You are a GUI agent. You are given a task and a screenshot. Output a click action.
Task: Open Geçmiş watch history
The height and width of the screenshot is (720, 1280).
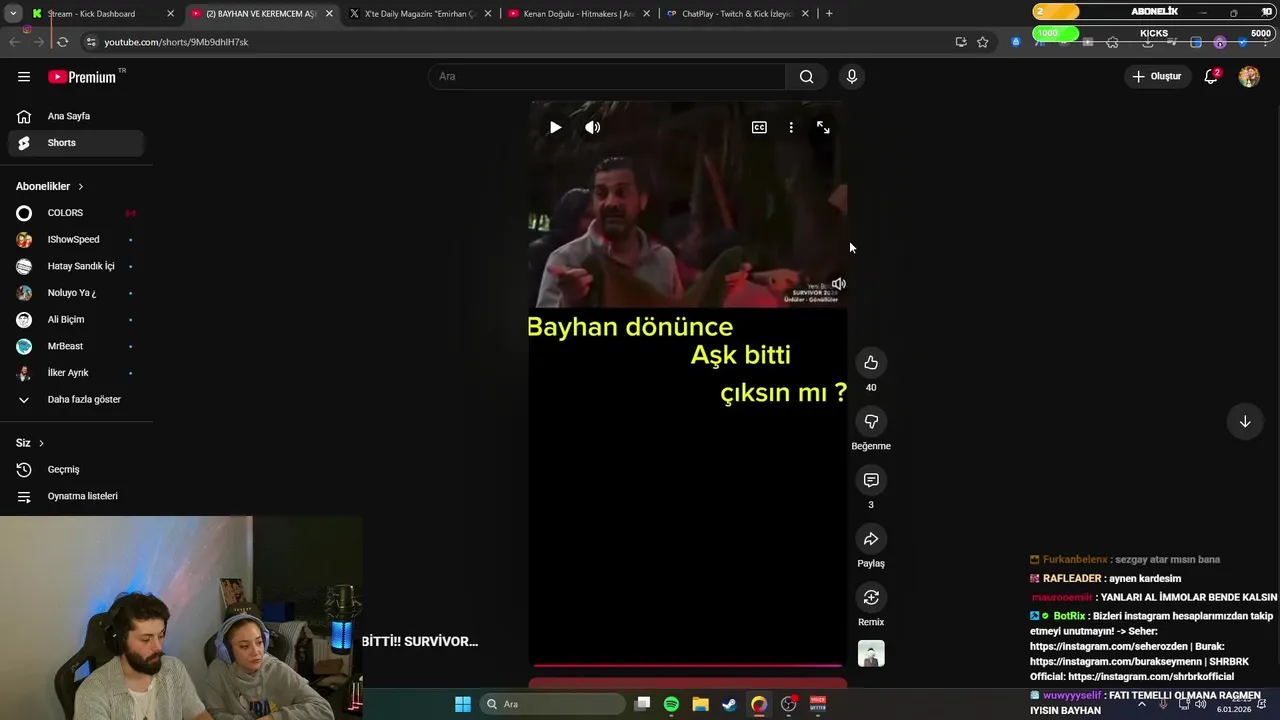click(x=76, y=470)
